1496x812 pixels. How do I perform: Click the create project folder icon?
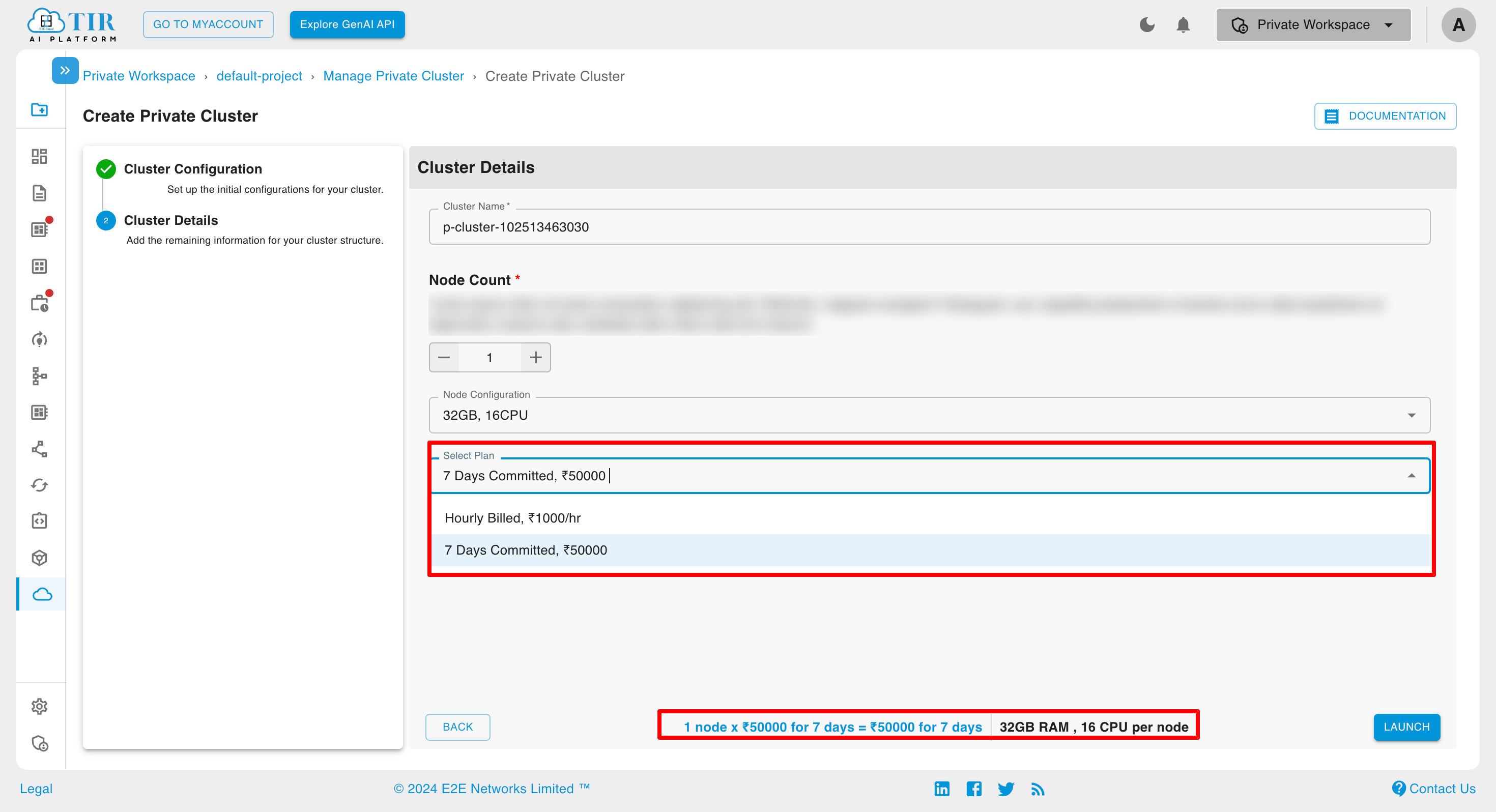[x=40, y=109]
